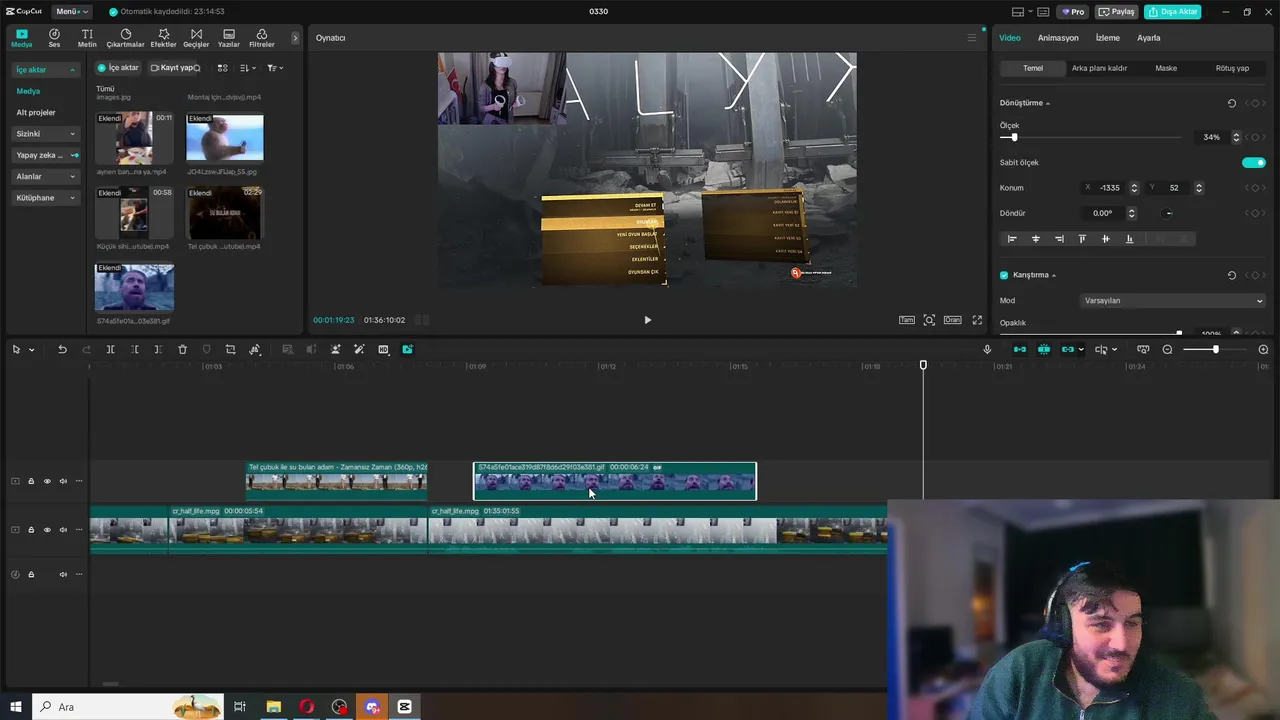Open the Maske sub-tab
This screenshot has height=720, width=1280.
[1166, 68]
